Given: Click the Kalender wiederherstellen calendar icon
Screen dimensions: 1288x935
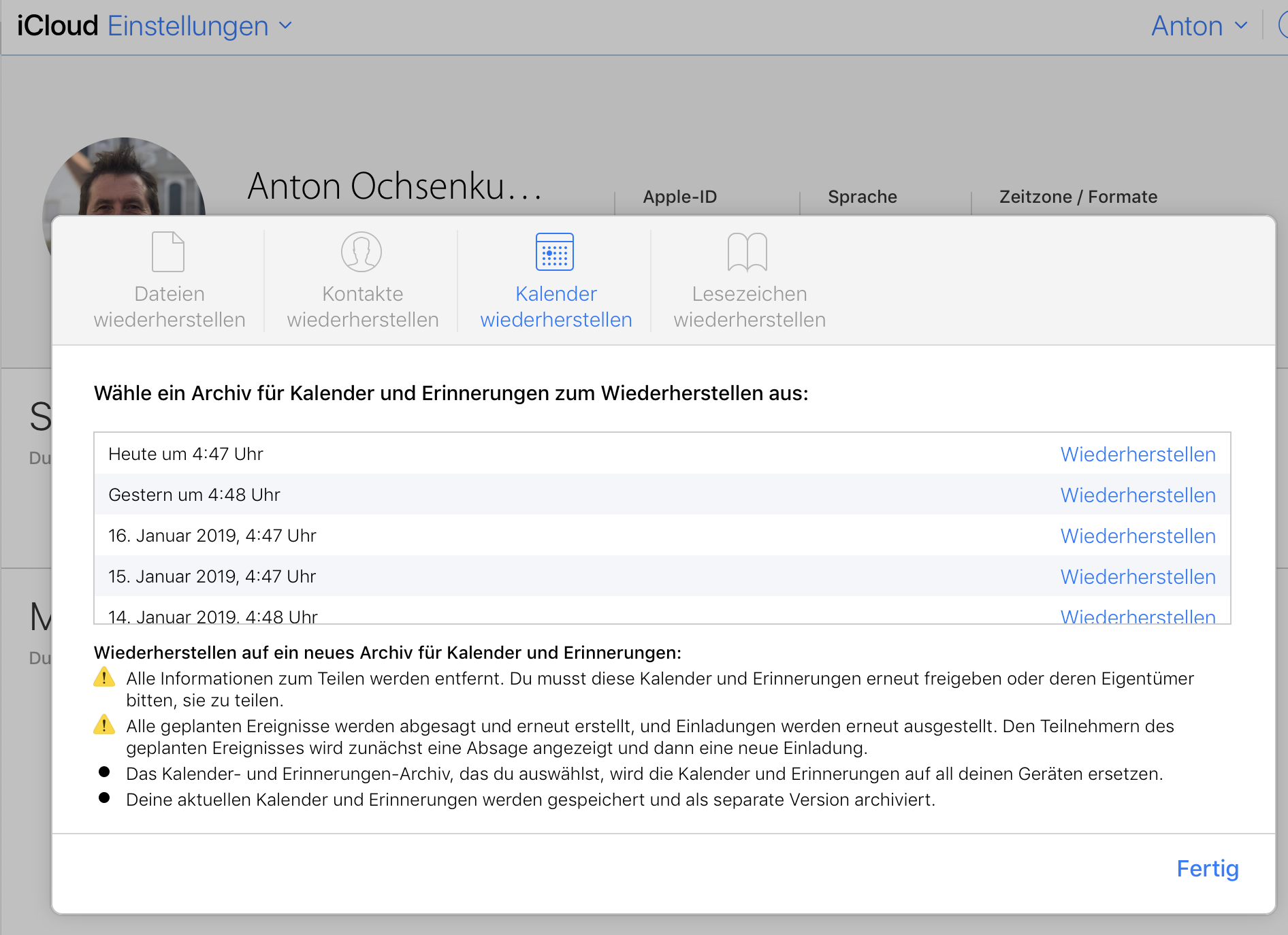Looking at the screenshot, I should point(555,252).
